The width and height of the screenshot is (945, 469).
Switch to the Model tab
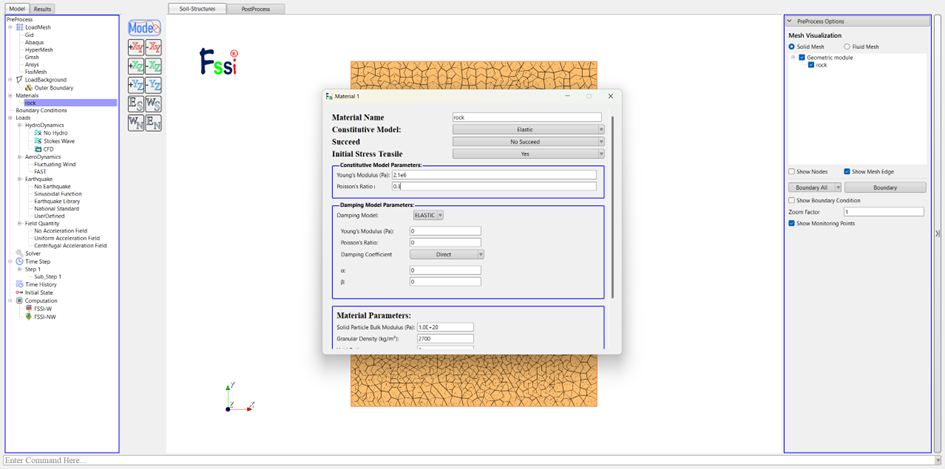pos(16,8)
